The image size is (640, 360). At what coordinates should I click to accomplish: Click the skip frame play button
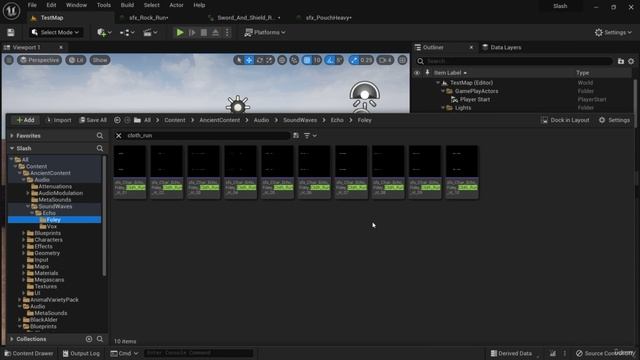click(192, 32)
